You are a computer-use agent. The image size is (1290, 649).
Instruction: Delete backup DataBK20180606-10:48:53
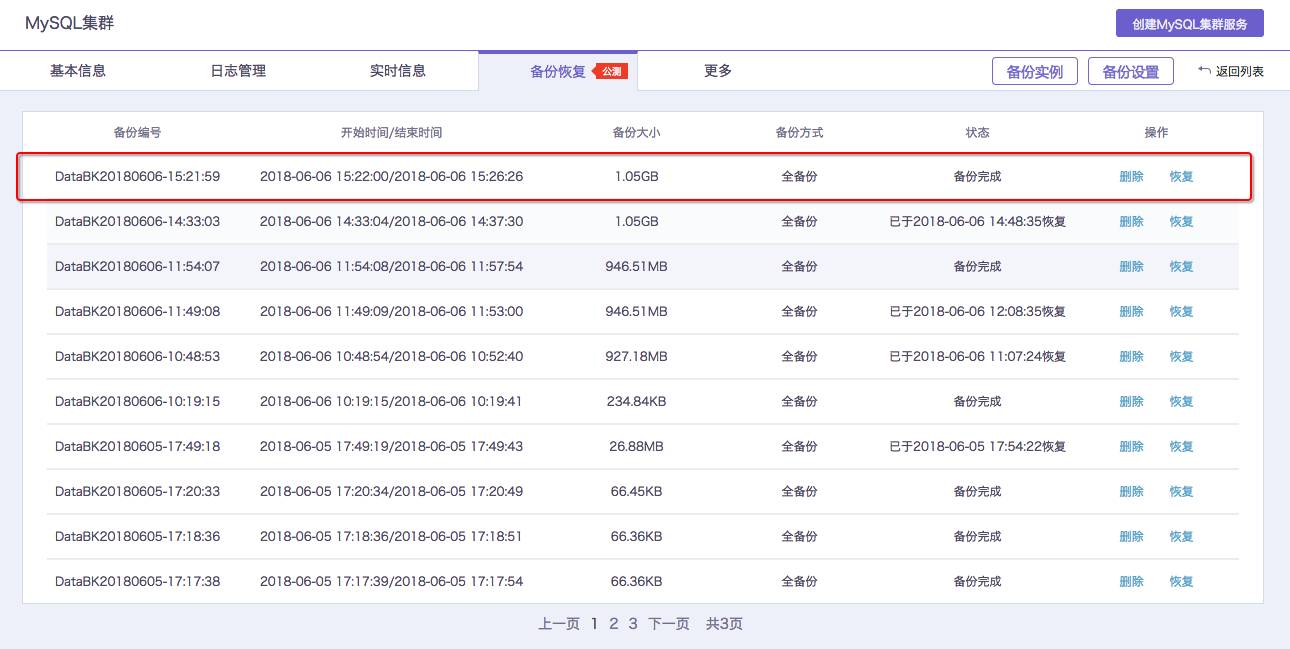pos(1131,357)
